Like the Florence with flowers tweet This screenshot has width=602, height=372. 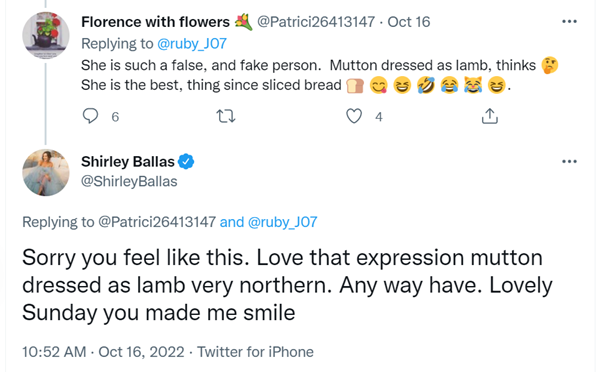pyautogui.click(x=354, y=116)
